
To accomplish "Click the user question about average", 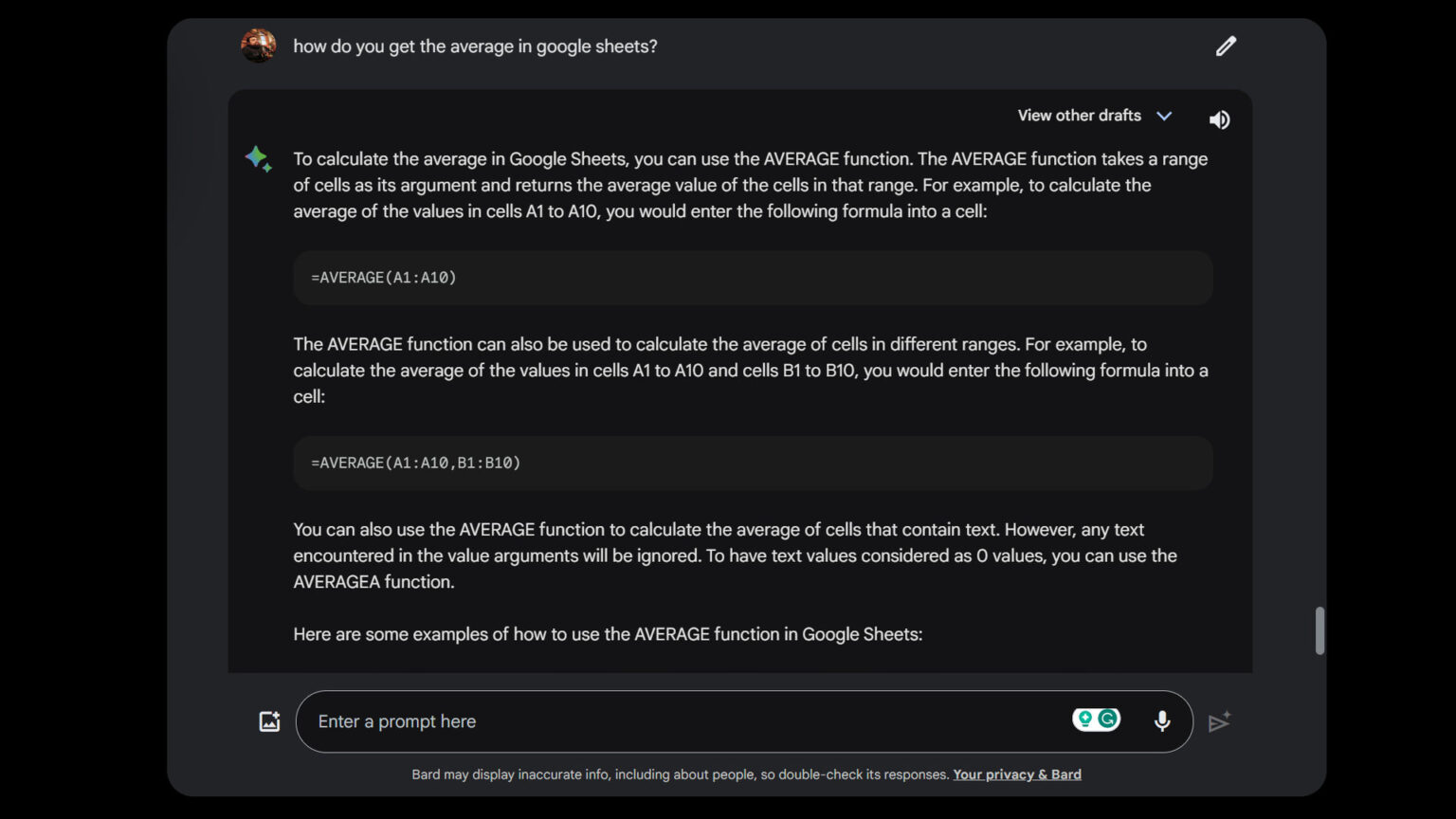I will tap(475, 46).
